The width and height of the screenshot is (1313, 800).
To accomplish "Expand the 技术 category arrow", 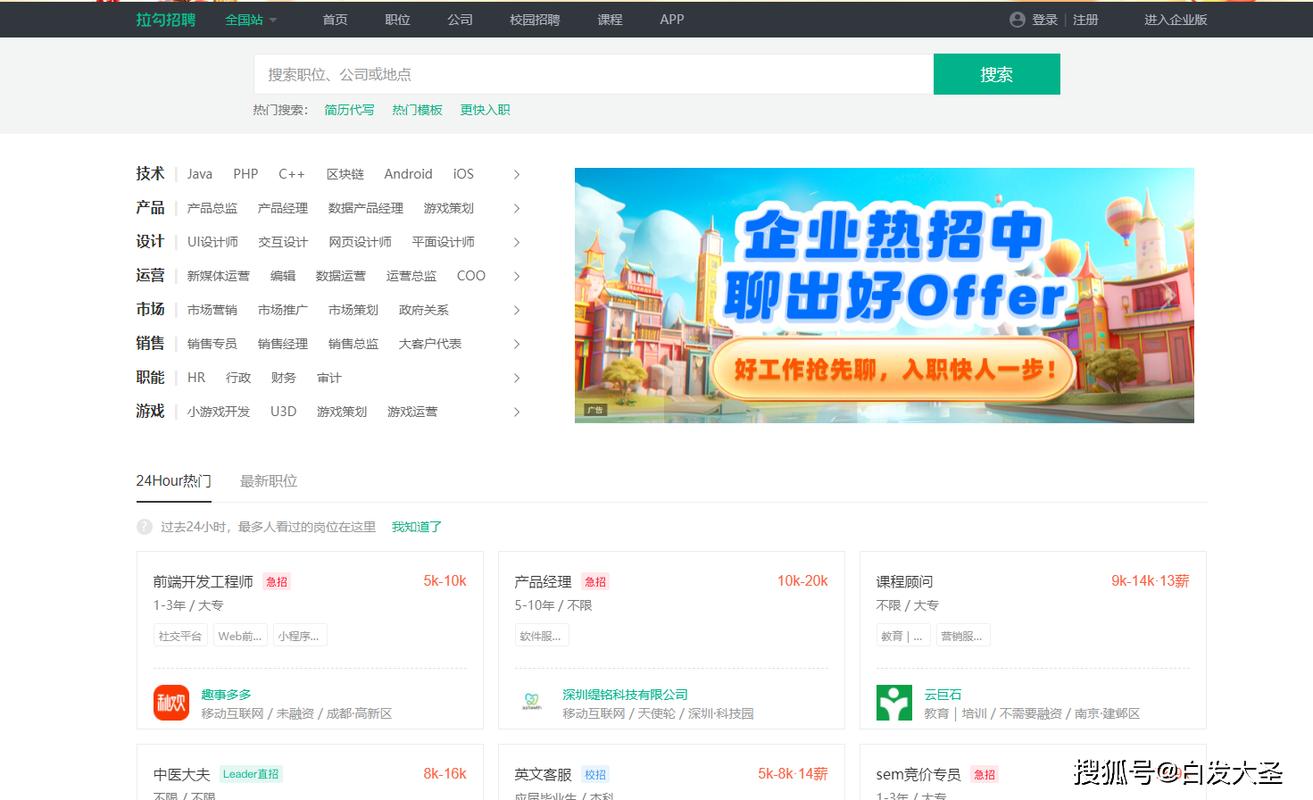I will pyautogui.click(x=516, y=174).
